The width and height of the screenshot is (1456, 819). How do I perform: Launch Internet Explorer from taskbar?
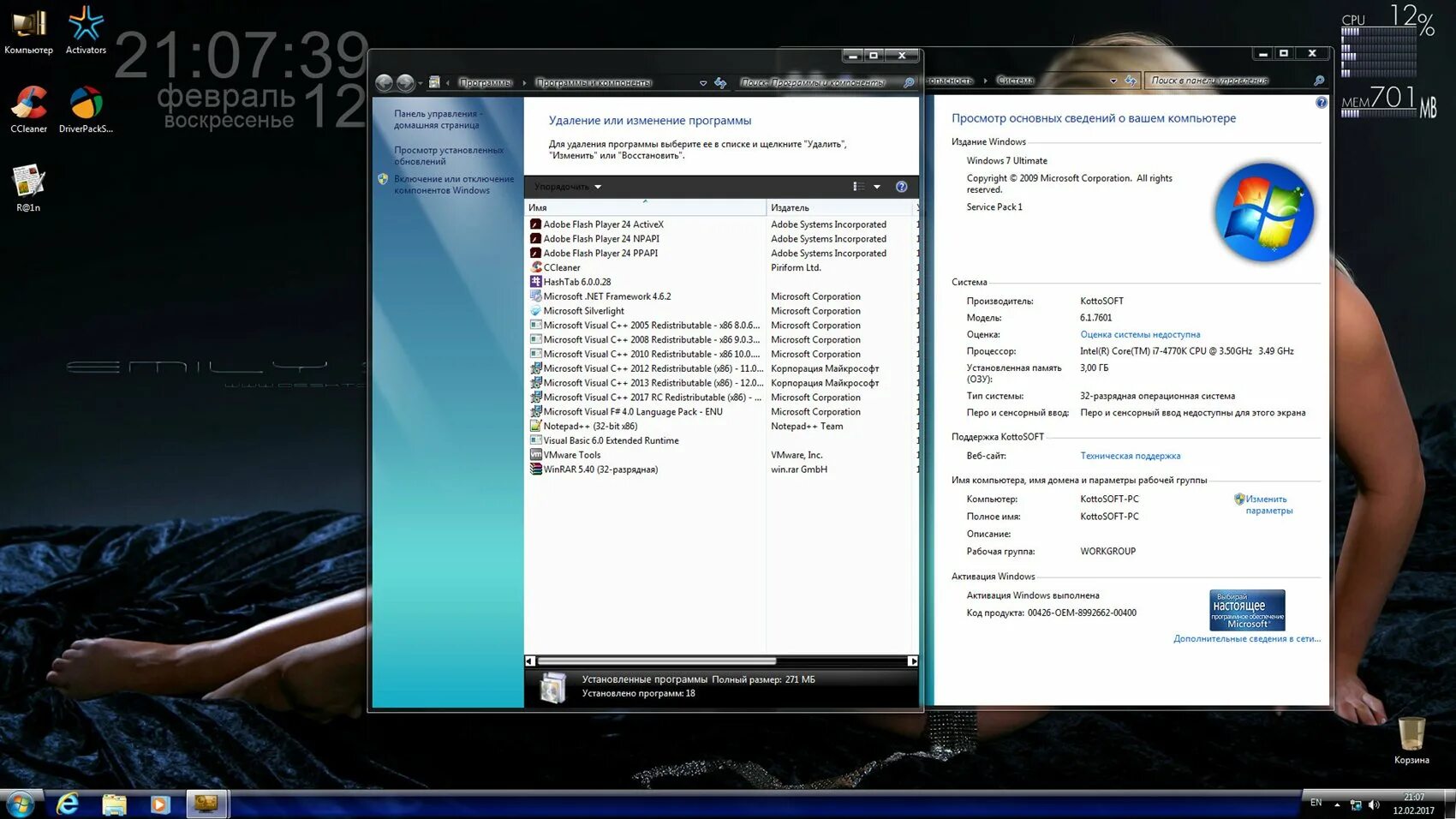tap(68, 804)
